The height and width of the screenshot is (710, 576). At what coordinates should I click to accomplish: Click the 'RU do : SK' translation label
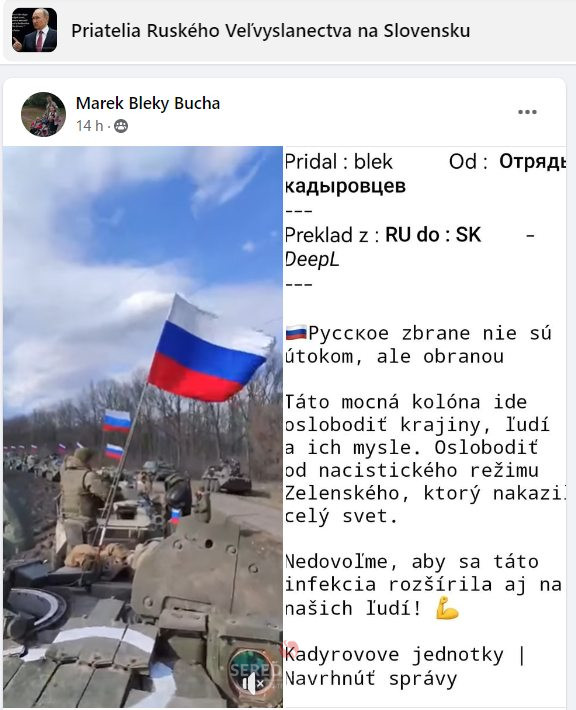click(x=433, y=235)
